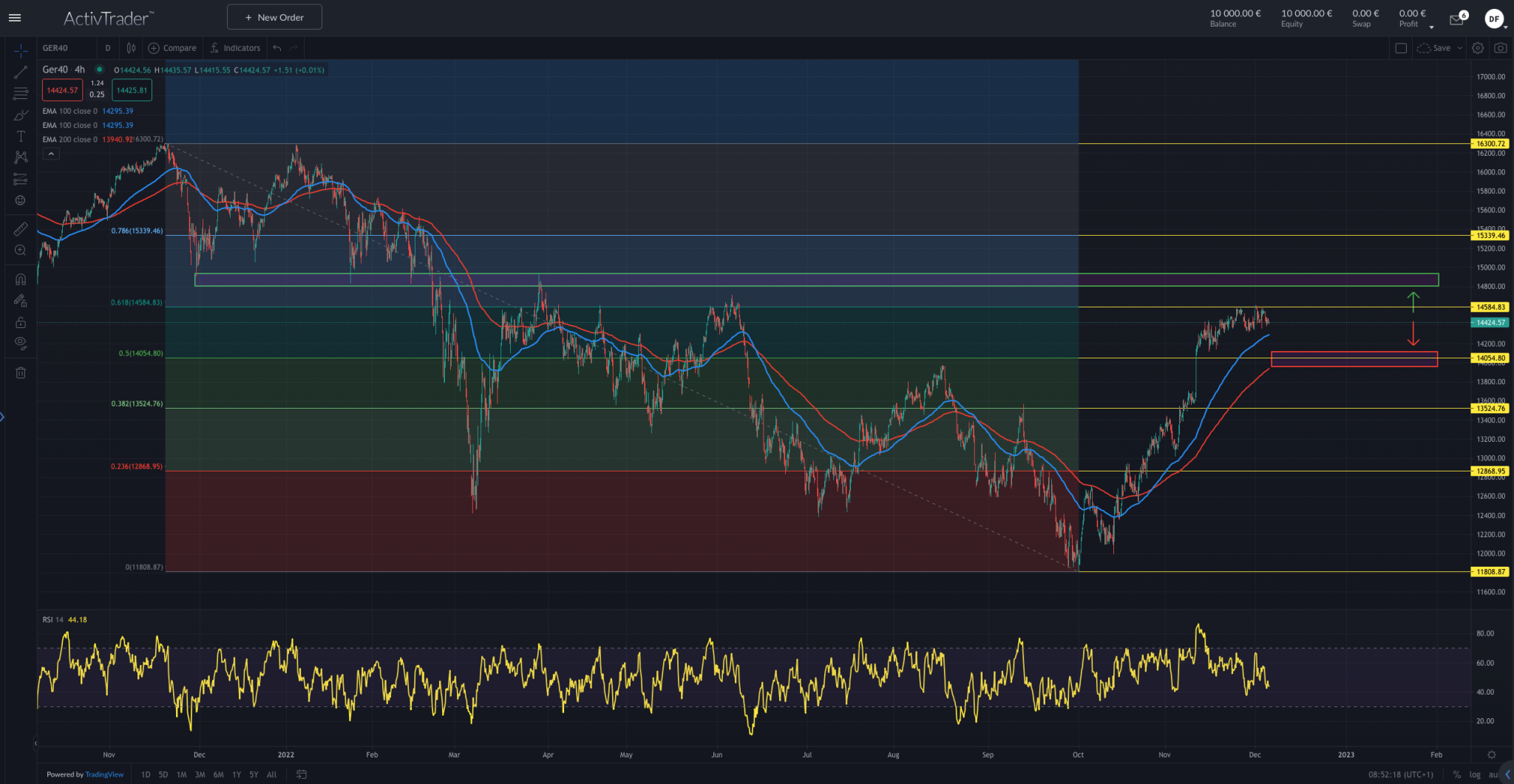Select the trend line drawing tool

[x=21, y=71]
